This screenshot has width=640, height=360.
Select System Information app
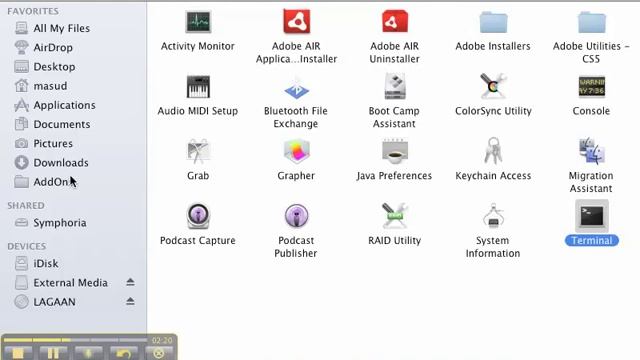(x=493, y=216)
